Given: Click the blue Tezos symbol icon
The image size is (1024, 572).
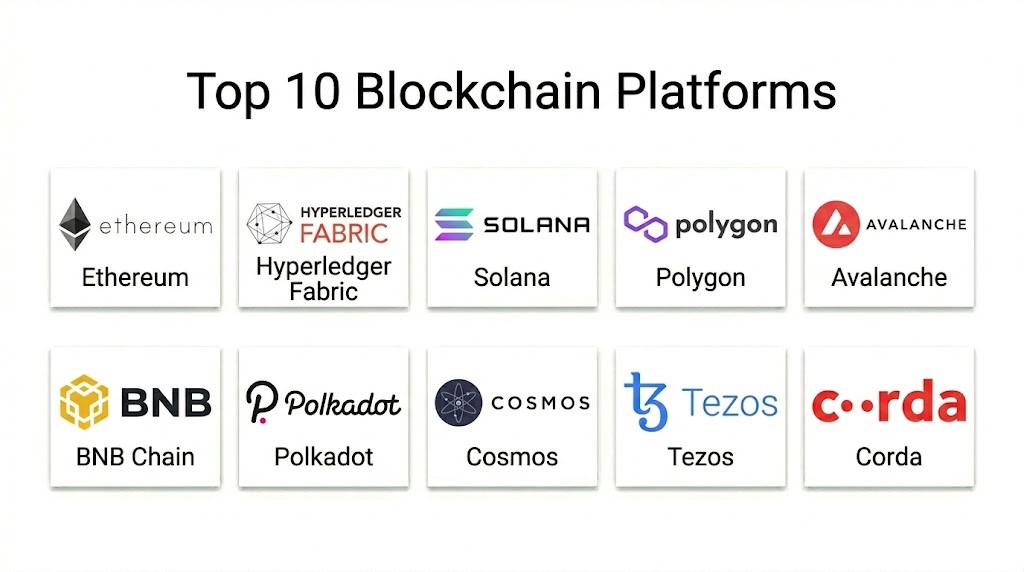Looking at the screenshot, I should (646, 402).
